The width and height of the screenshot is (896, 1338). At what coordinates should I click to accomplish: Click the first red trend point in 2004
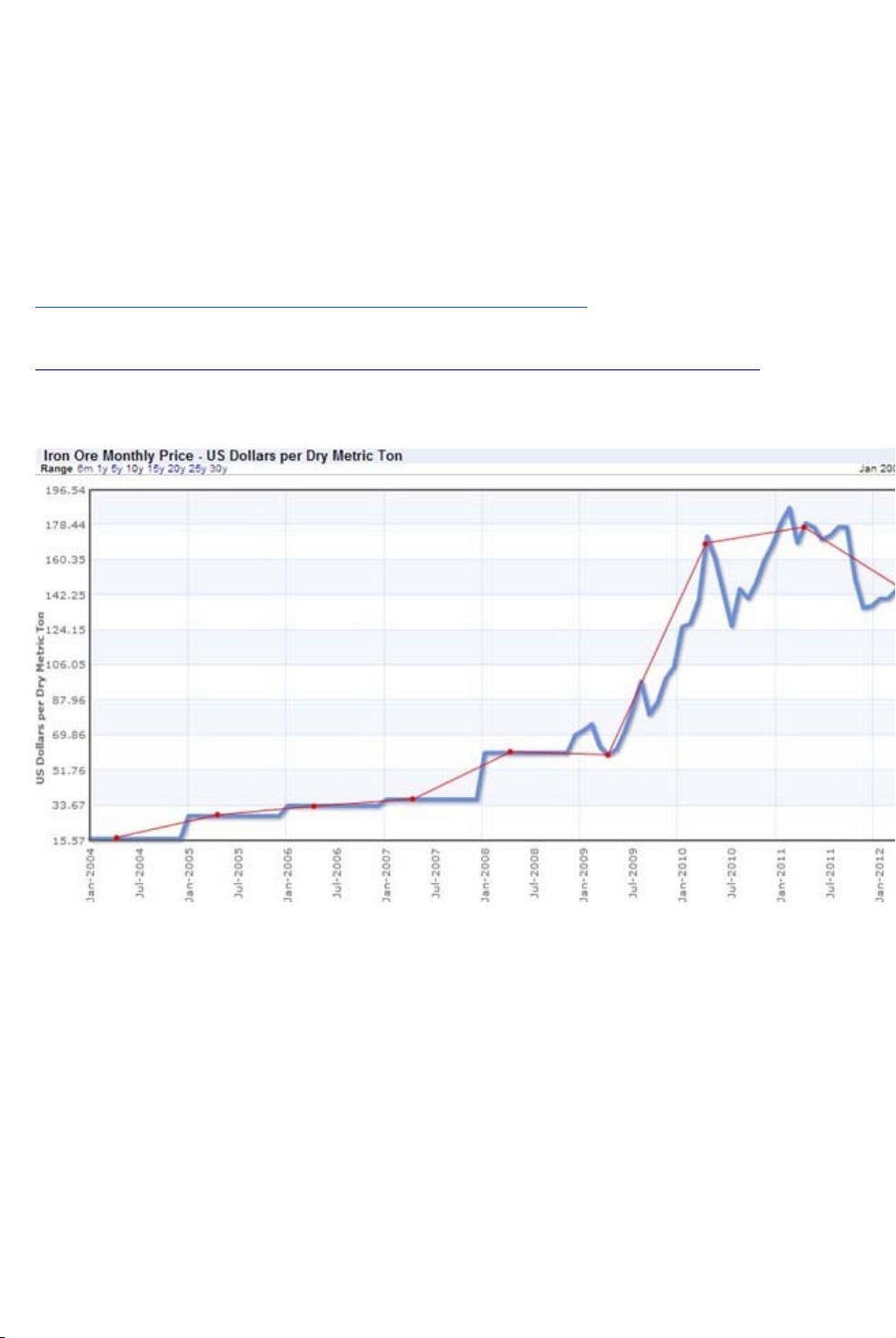point(116,837)
